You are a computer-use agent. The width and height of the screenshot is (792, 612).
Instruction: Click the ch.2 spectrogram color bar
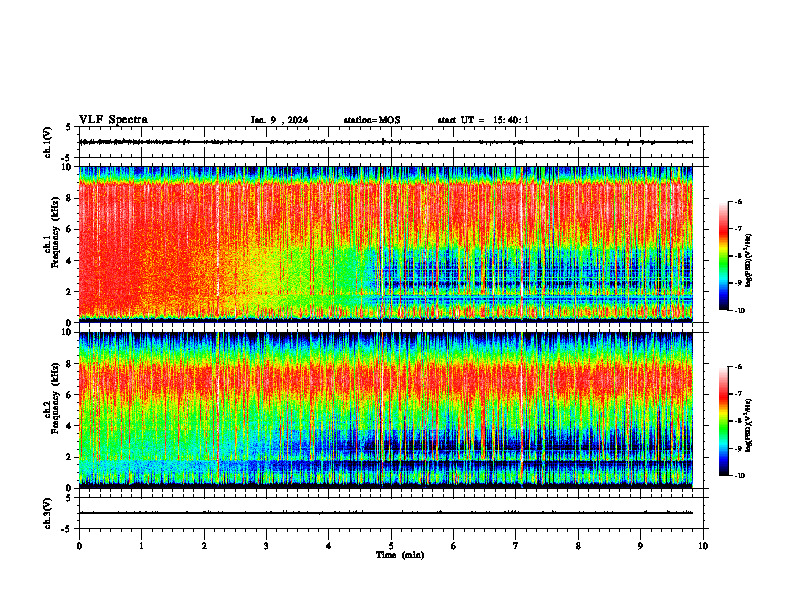[723, 421]
